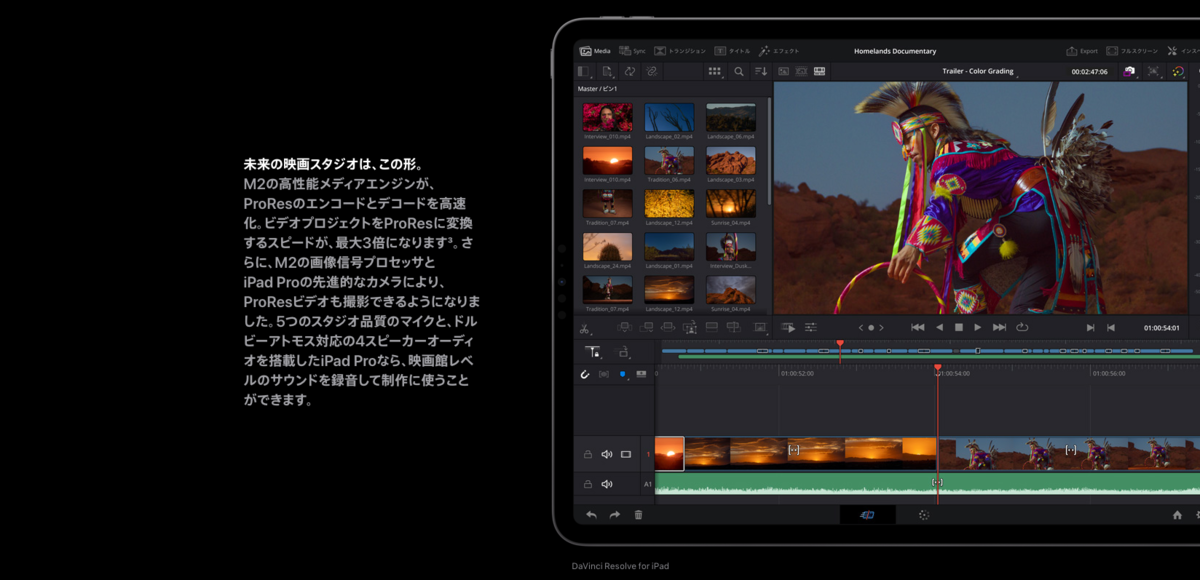1200x580 pixels.
Task: Open the tools overlay dropdown icon
Action: [x=760, y=327]
